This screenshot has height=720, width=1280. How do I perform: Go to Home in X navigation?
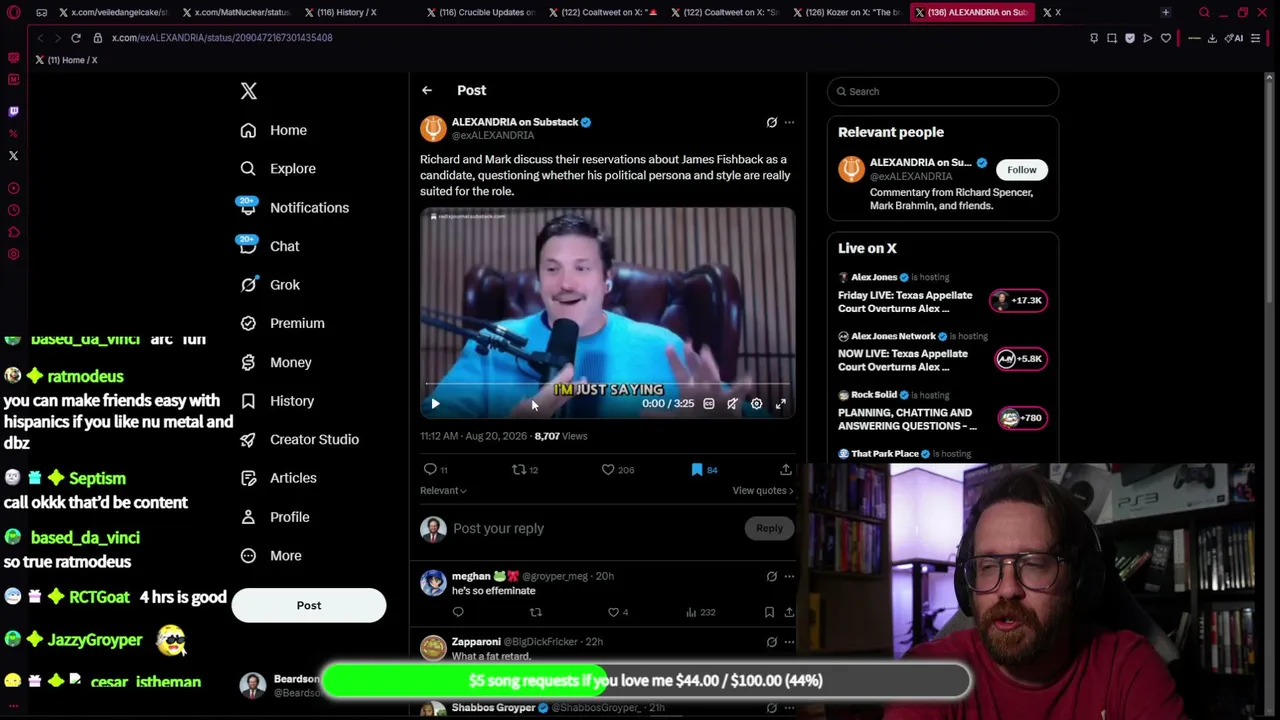coord(274,130)
